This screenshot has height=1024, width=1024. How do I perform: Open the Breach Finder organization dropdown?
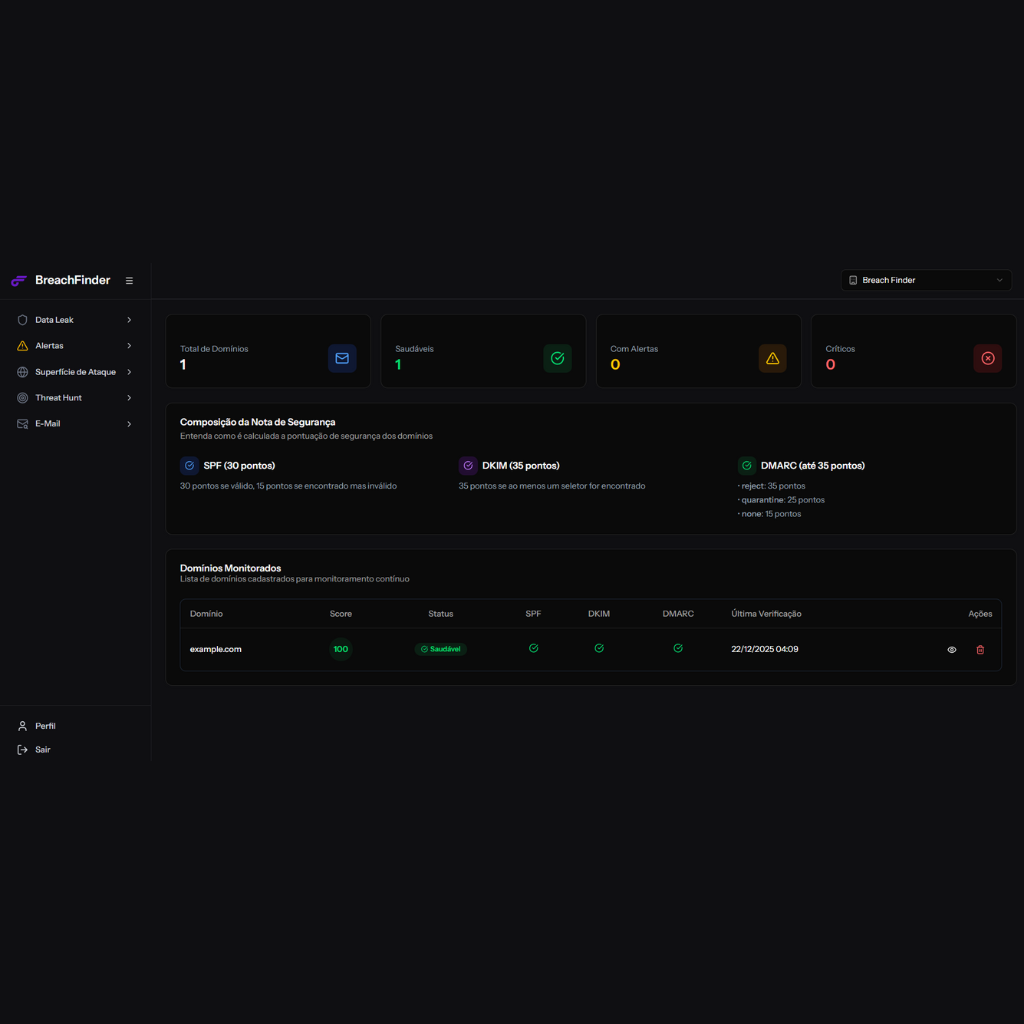[926, 280]
